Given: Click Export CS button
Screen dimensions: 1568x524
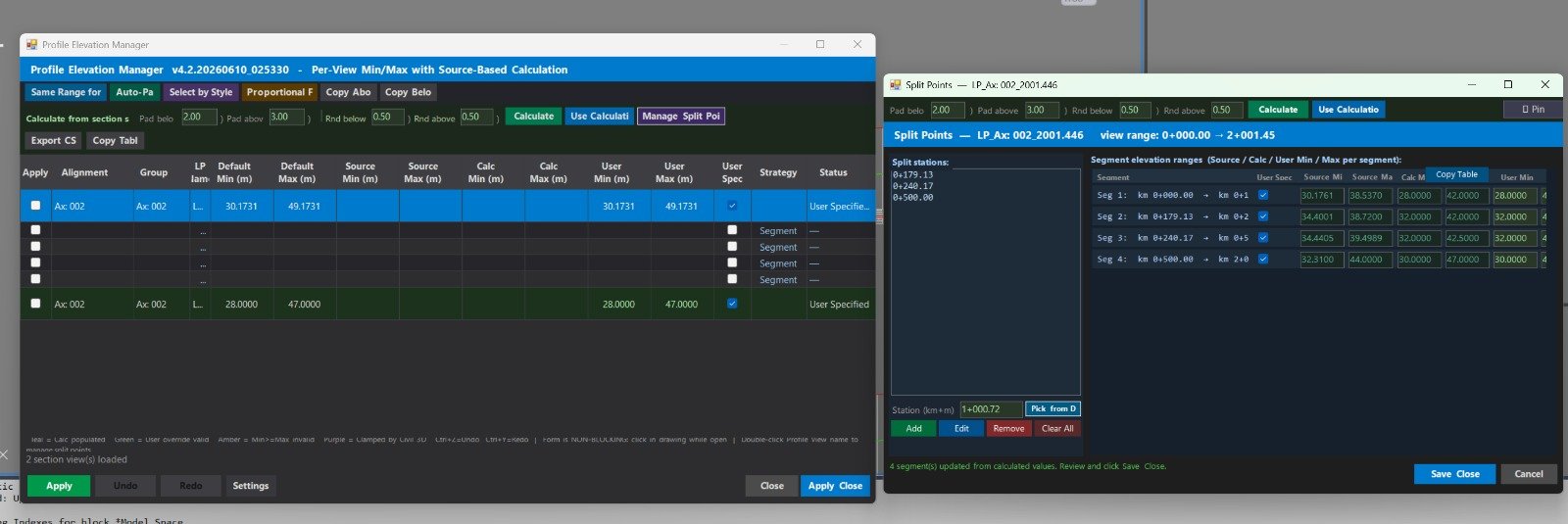Looking at the screenshot, I should (x=54, y=140).
